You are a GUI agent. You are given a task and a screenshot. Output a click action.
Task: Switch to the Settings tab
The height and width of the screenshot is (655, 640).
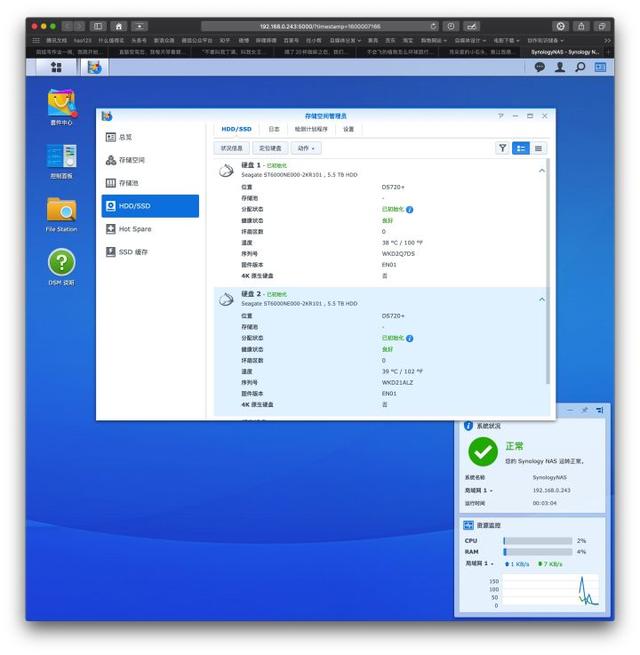348,129
